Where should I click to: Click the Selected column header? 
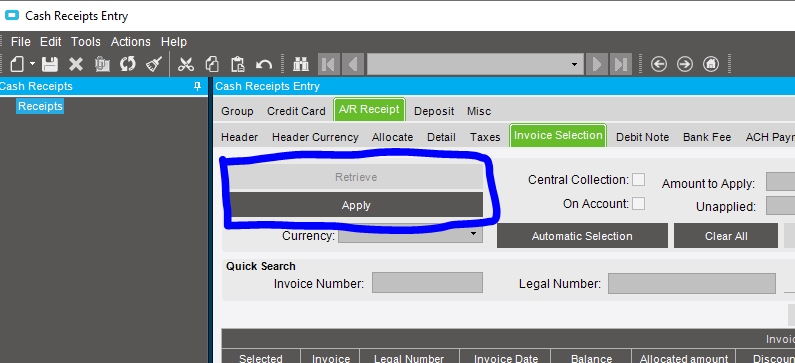[x=261, y=356]
